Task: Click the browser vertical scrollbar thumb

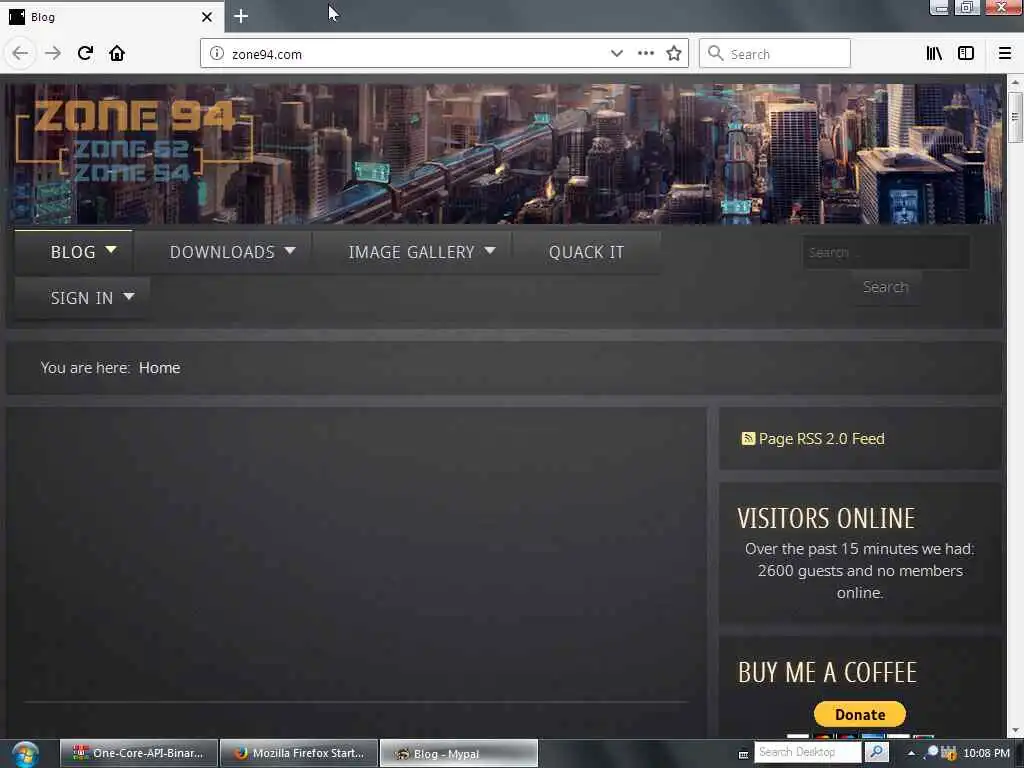Action: click(x=1014, y=117)
